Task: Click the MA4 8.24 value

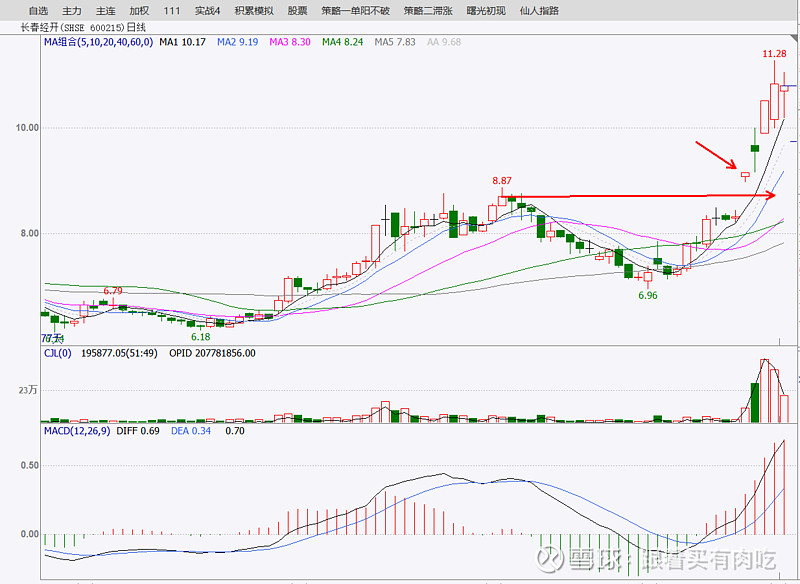Action: point(342,42)
